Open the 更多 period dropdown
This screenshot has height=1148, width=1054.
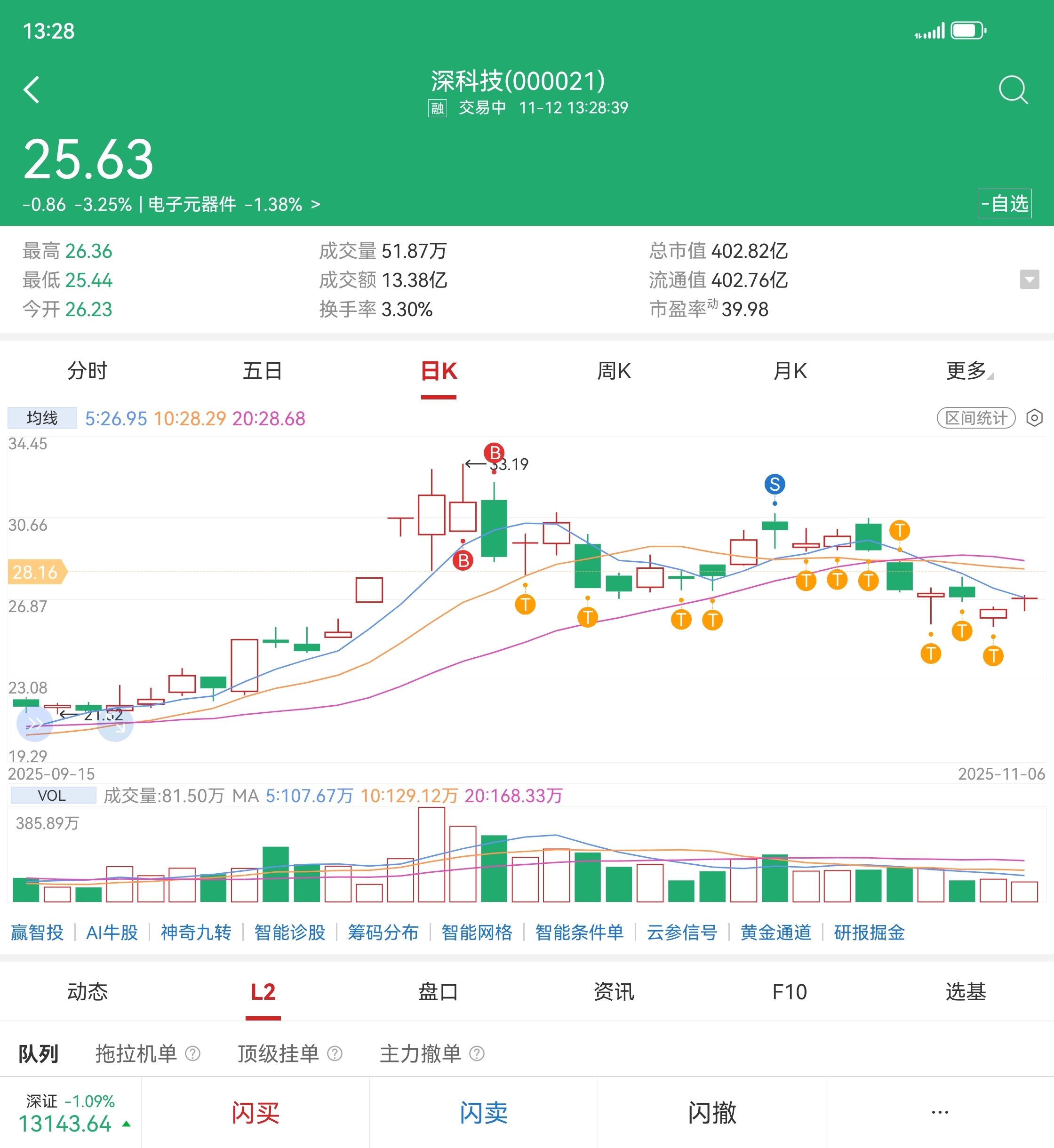(x=968, y=371)
